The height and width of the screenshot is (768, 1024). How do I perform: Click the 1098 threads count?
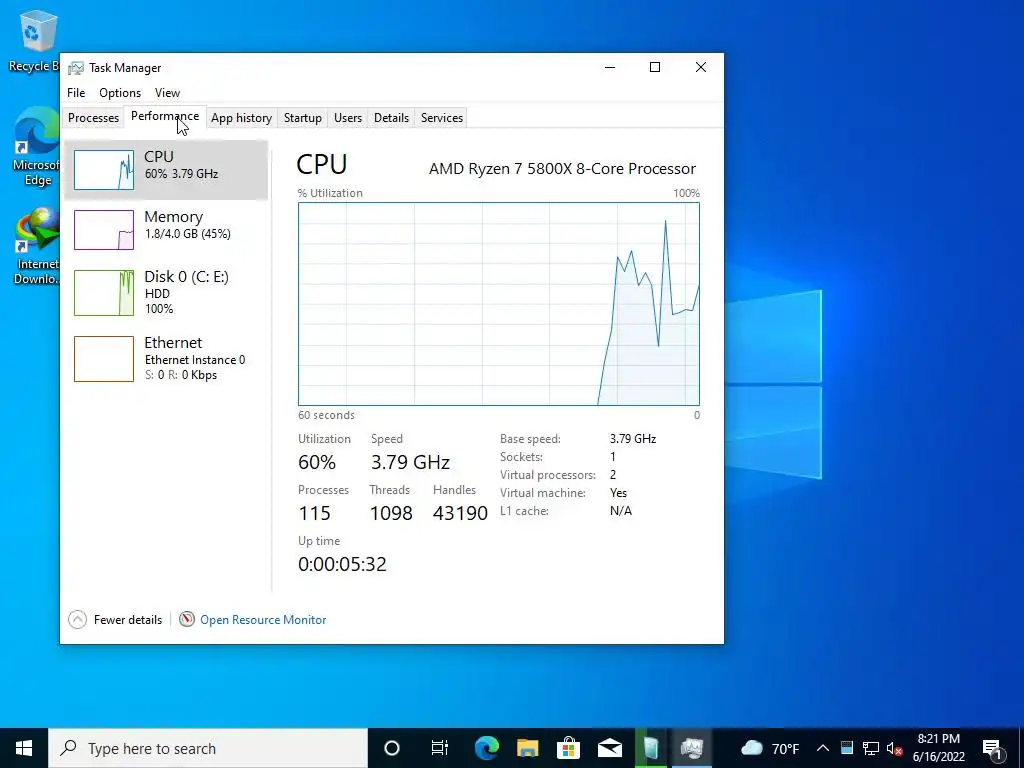point(391,513)
